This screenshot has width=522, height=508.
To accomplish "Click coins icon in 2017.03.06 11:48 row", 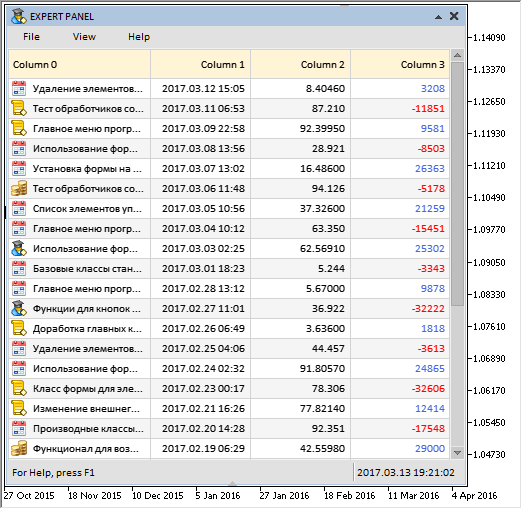I will [x=19, y=188].
